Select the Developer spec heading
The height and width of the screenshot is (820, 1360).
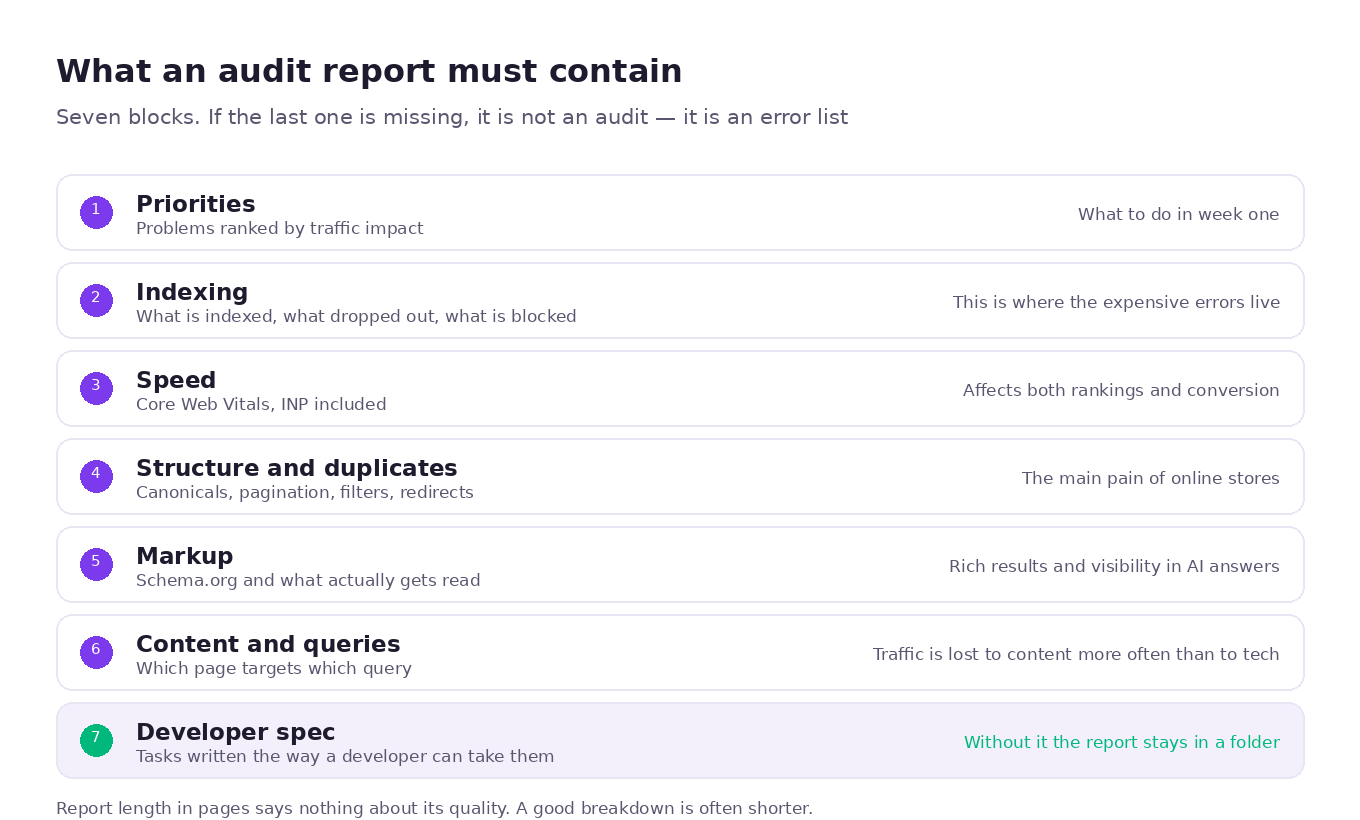click(x=236, y=733)
